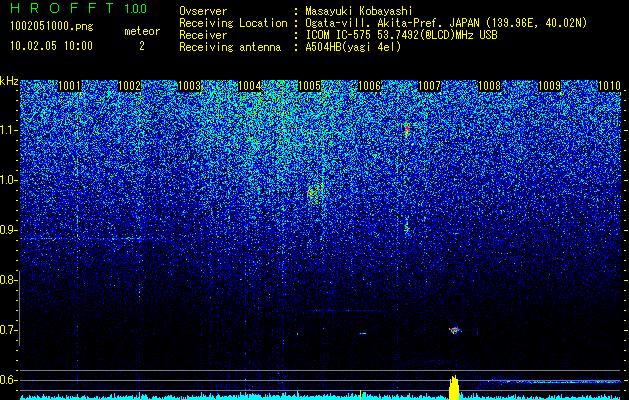The image size is (629, 400).
Task: Click the 0.7 frequency axis label
Action: [8, 330]
